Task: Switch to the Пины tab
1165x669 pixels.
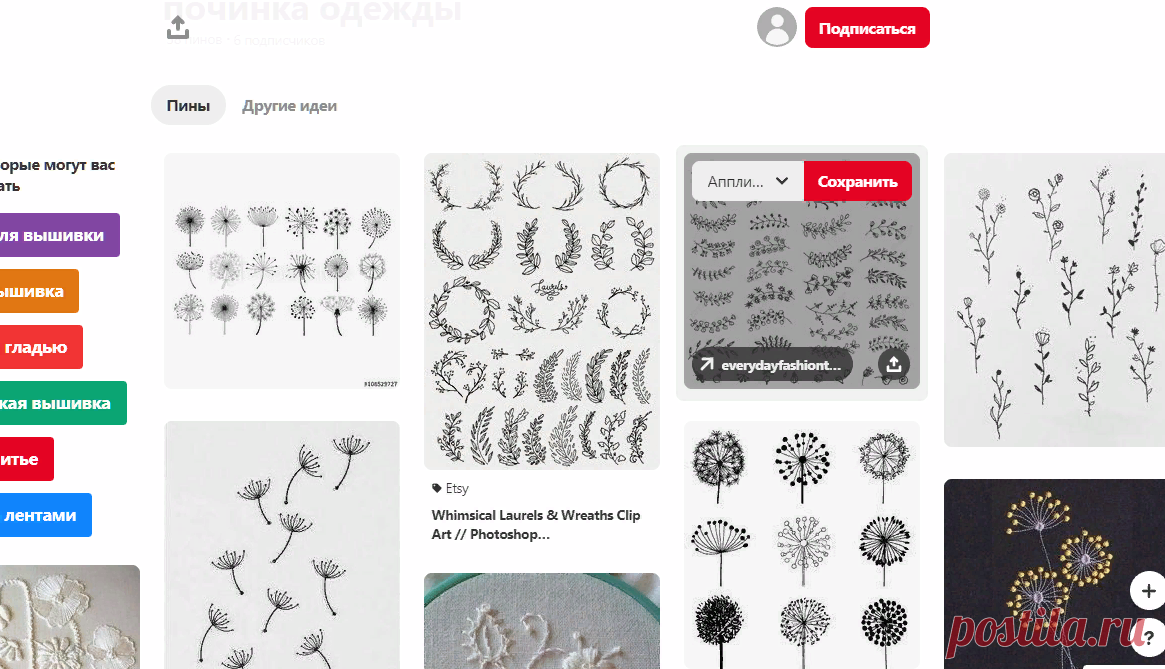Action: [x=188, y=106]
